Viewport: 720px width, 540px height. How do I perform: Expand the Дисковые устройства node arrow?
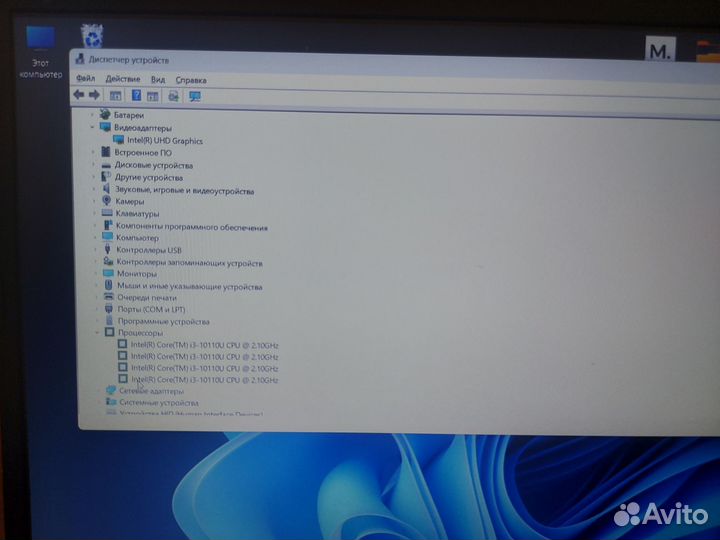pos(93,165)
